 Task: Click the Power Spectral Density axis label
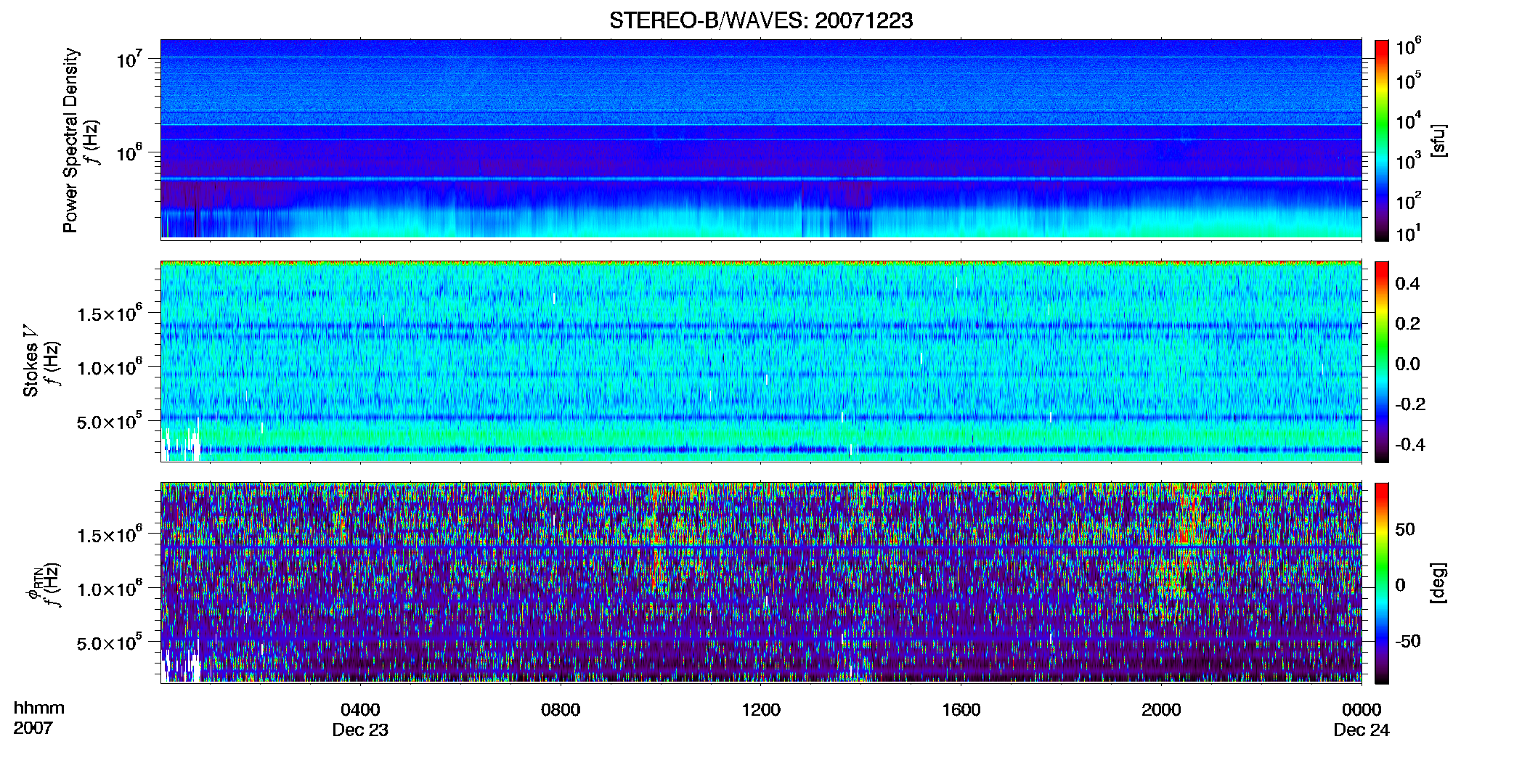70,140
